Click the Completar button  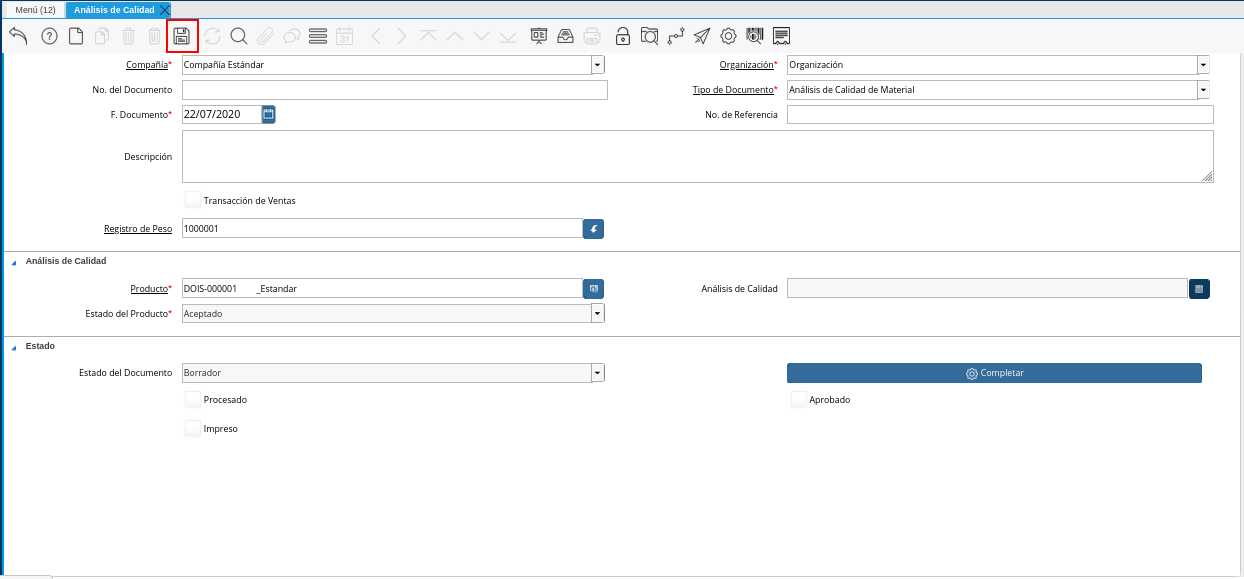(x=994, y=373)
